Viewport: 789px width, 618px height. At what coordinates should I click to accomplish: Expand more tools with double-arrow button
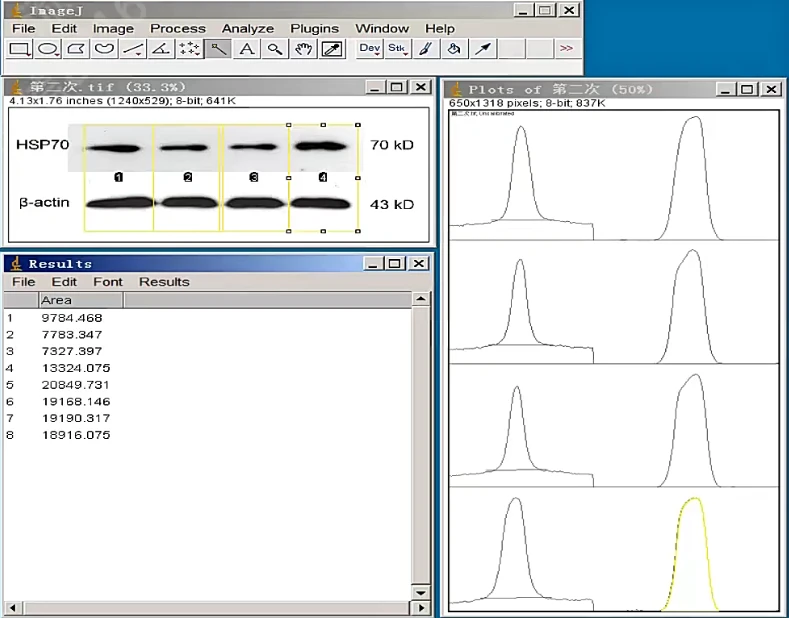pyautogui.click(x=566, y=49)
